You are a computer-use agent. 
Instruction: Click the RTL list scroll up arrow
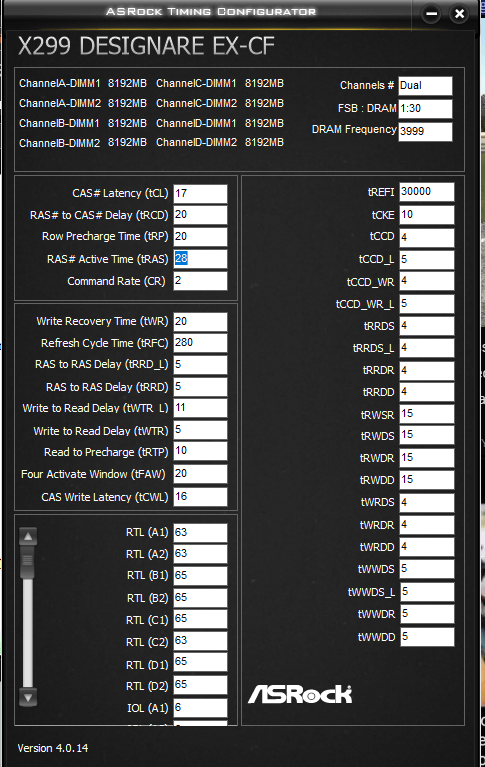click(x=28, y=537)
